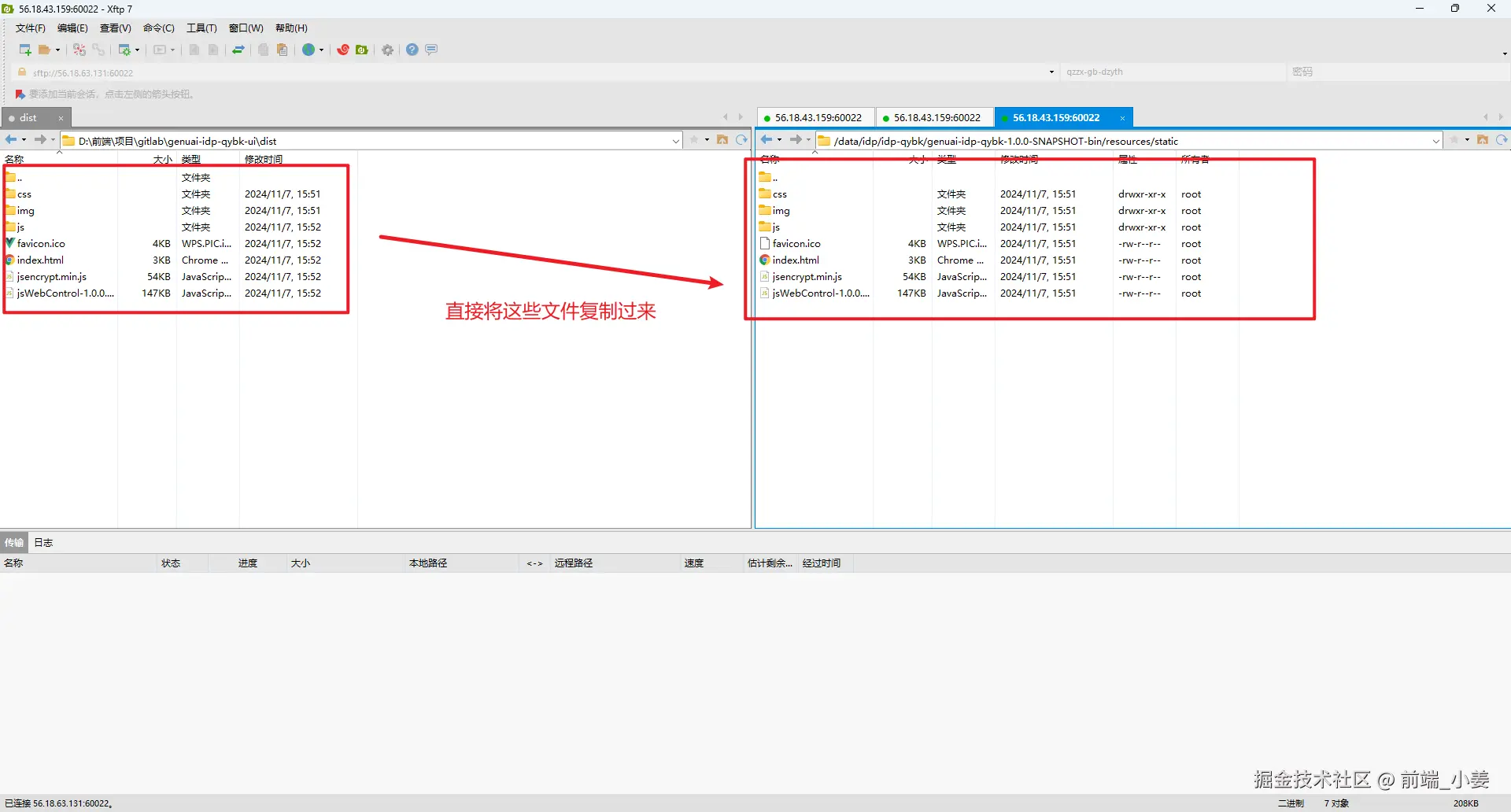
Task: Close the dist session tab
Action: [x=61, y=117]
